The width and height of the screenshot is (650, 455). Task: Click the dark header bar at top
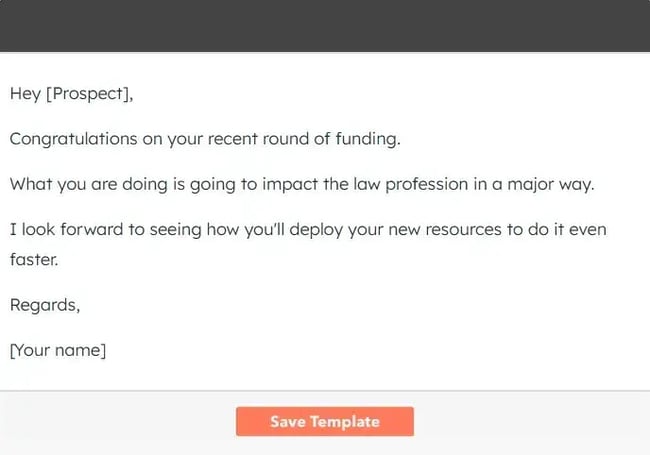325,25
